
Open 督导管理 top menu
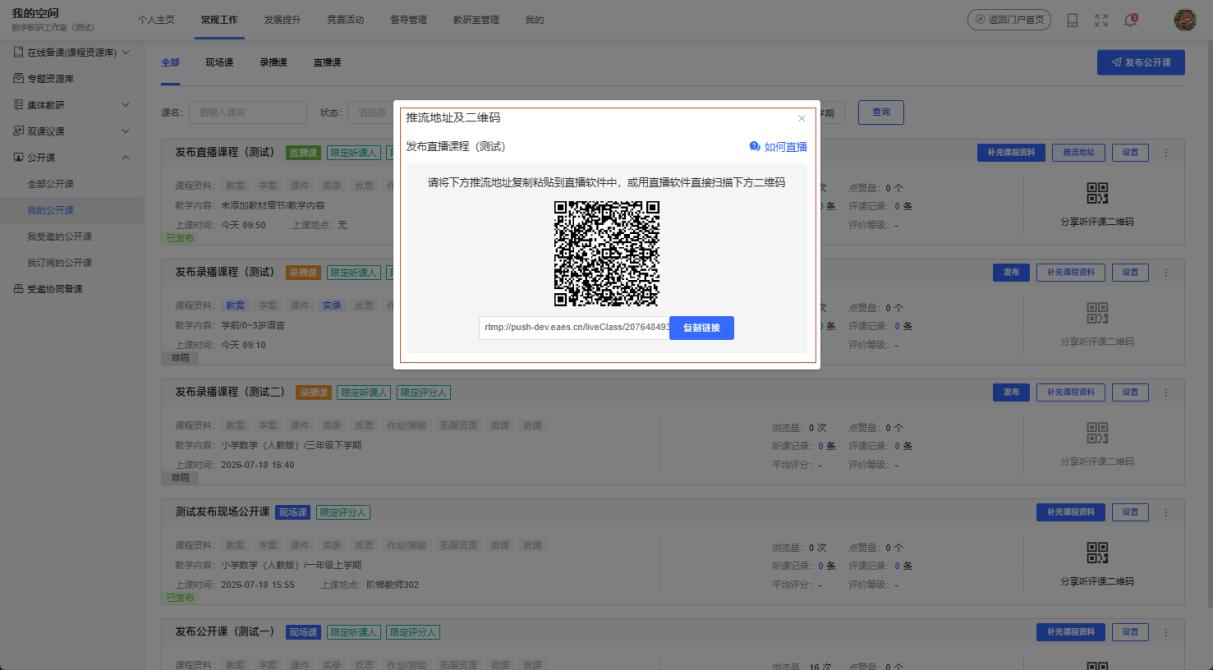408,21
